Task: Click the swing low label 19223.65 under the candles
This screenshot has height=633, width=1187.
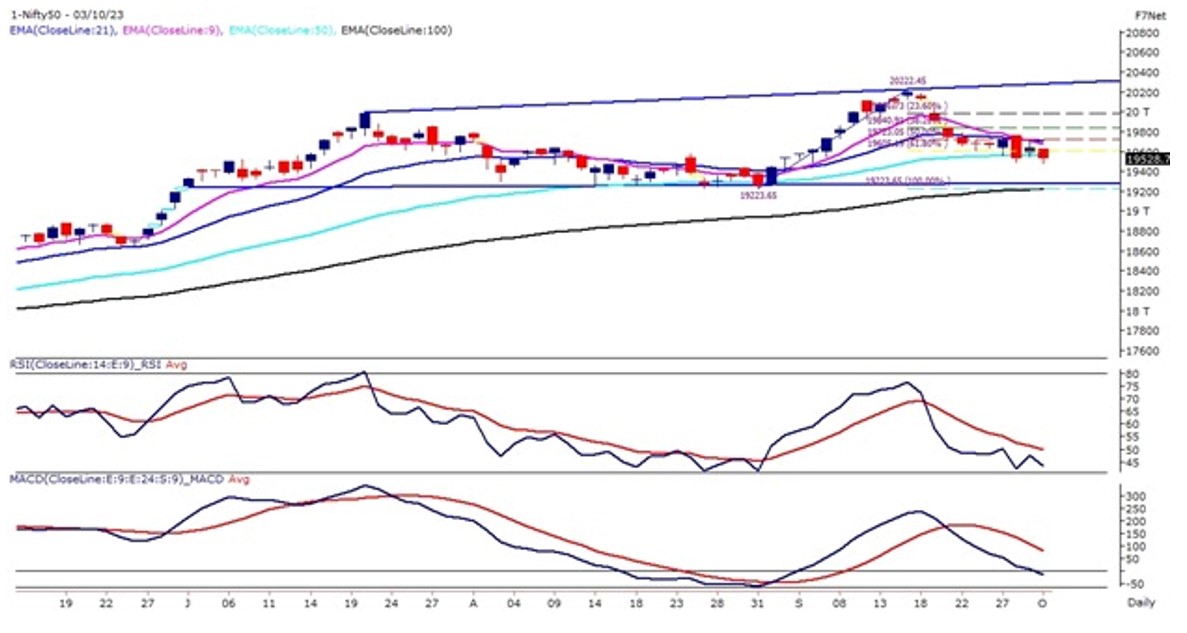Action: click(x=758, y=195)
